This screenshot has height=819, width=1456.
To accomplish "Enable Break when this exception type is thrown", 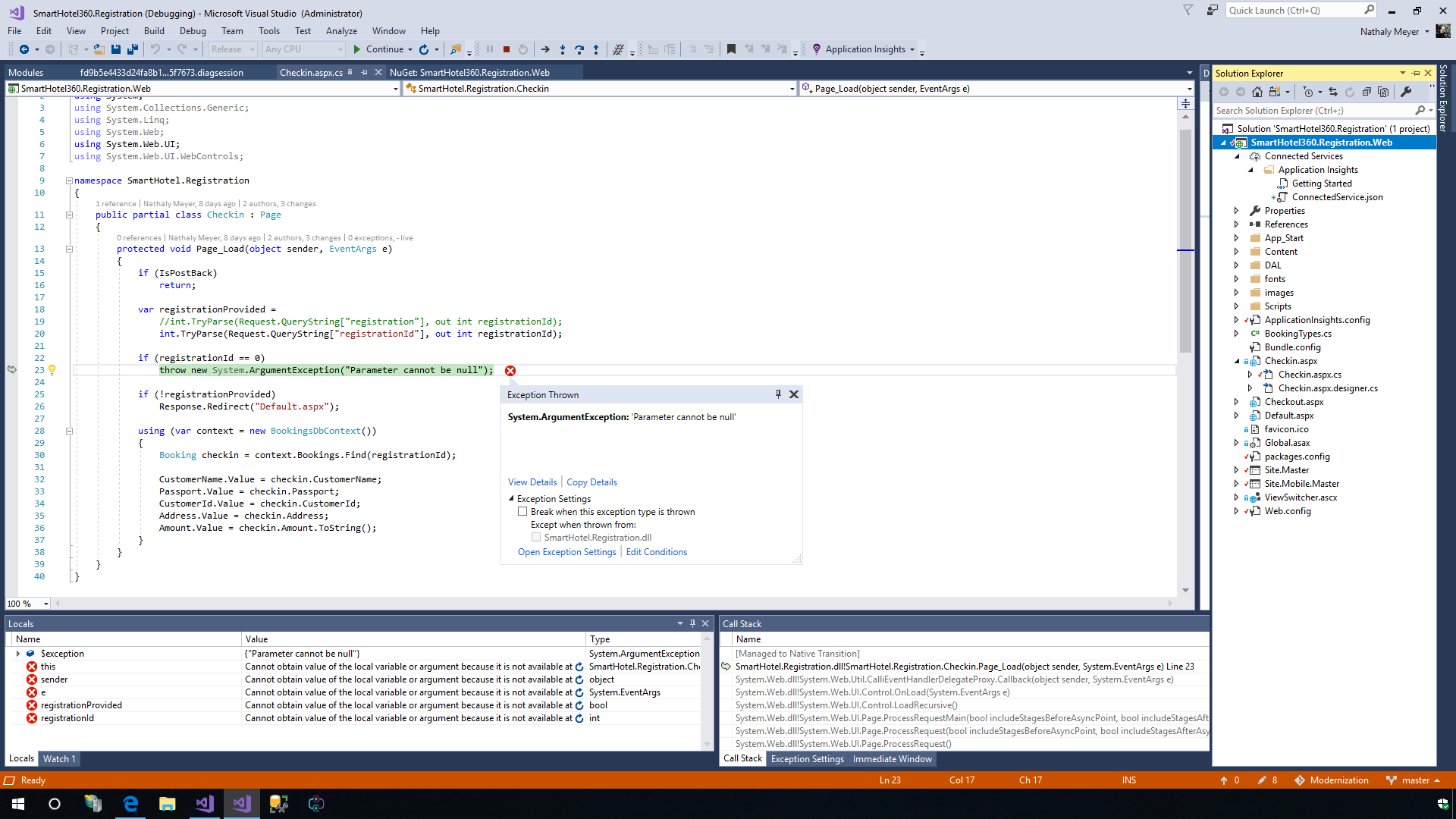I will (522, 512).
